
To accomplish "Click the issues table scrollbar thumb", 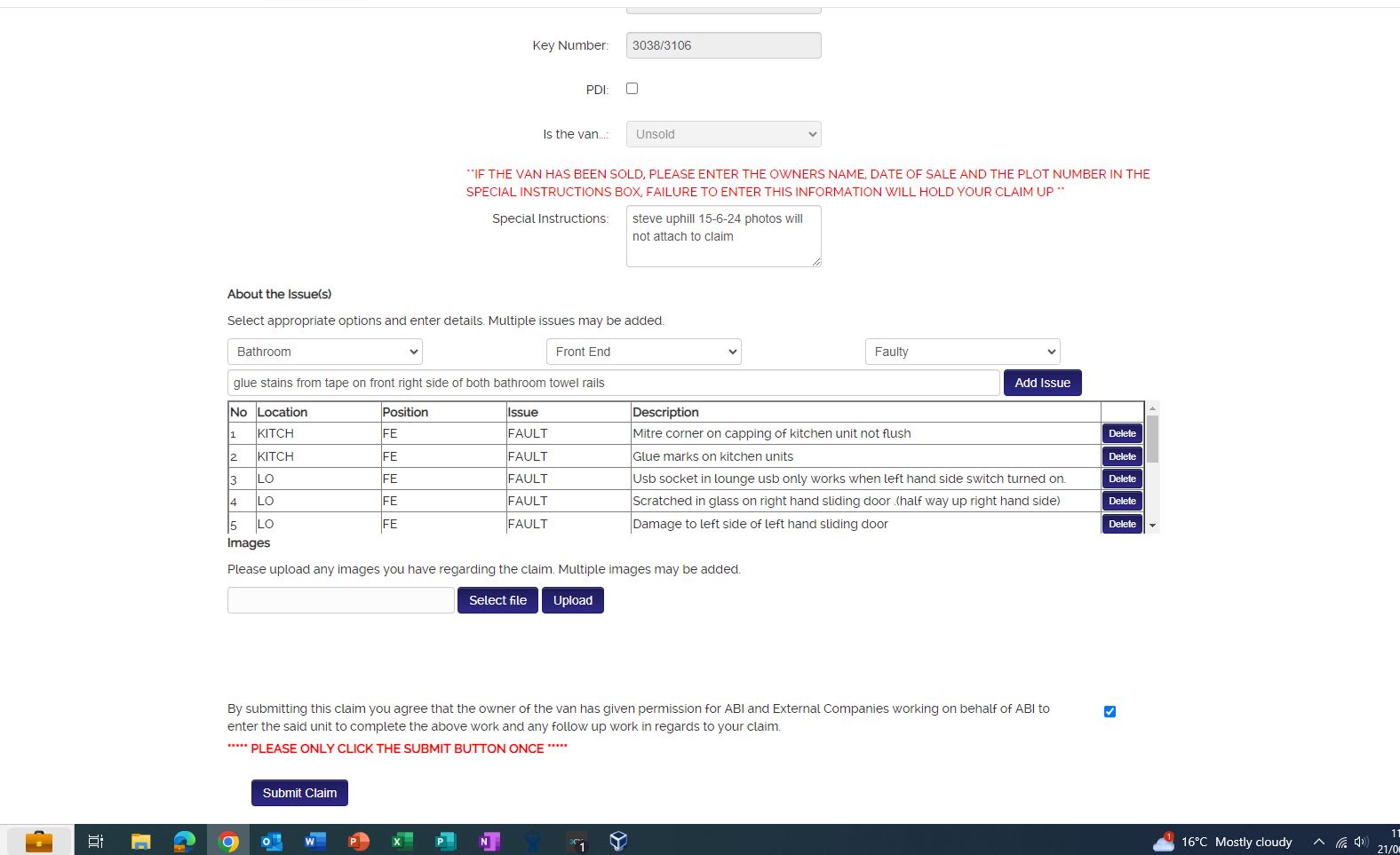I will [x=1153, y=439].
